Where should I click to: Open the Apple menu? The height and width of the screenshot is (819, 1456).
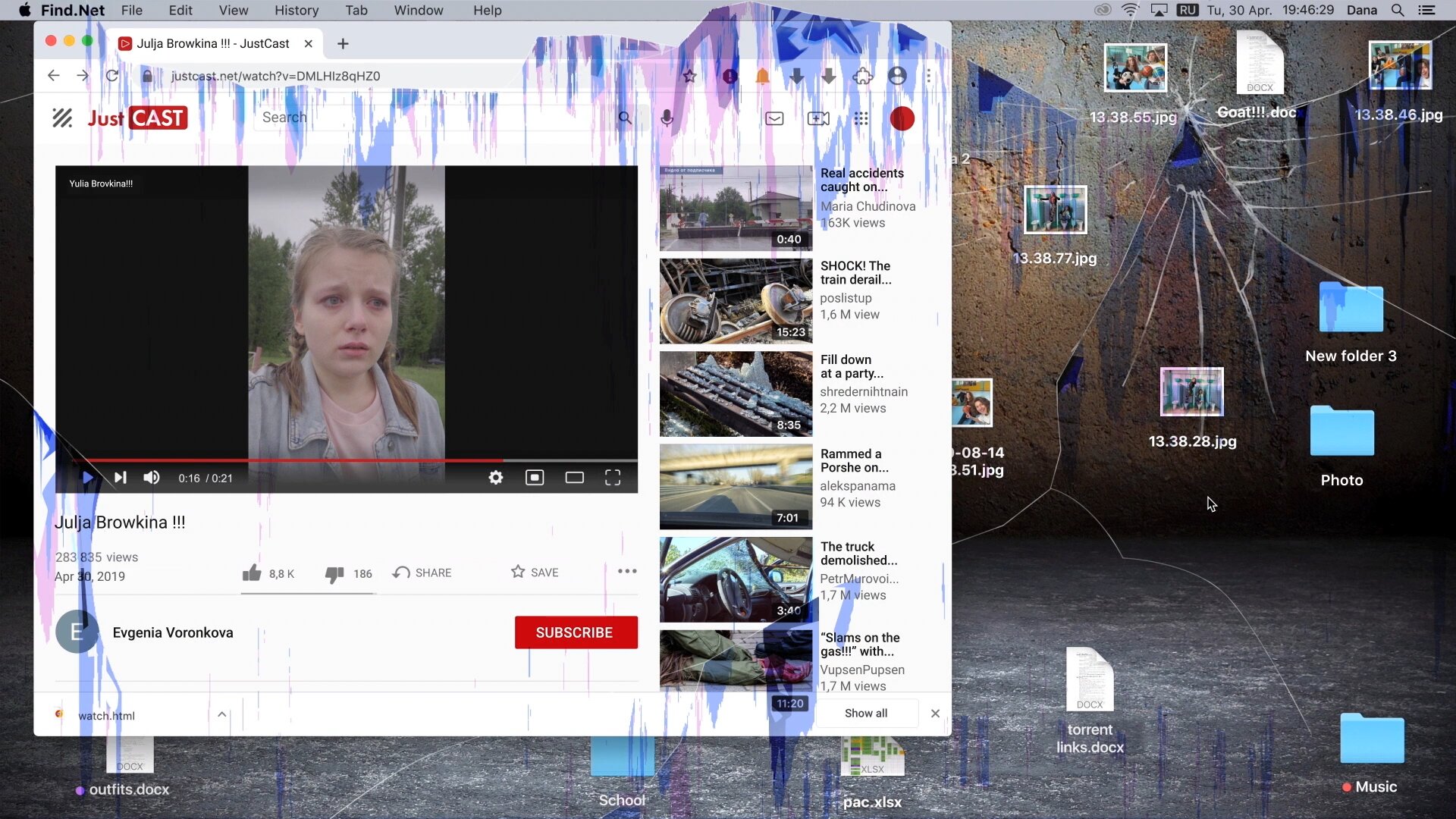(25, 10)
